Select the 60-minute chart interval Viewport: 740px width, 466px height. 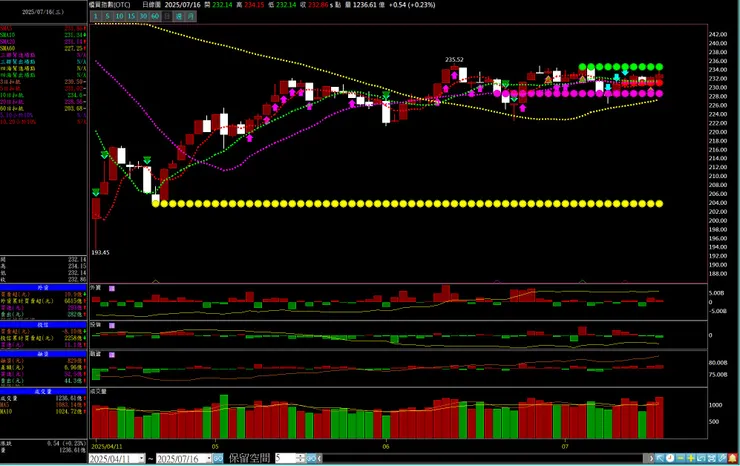(x=155, y=16)
